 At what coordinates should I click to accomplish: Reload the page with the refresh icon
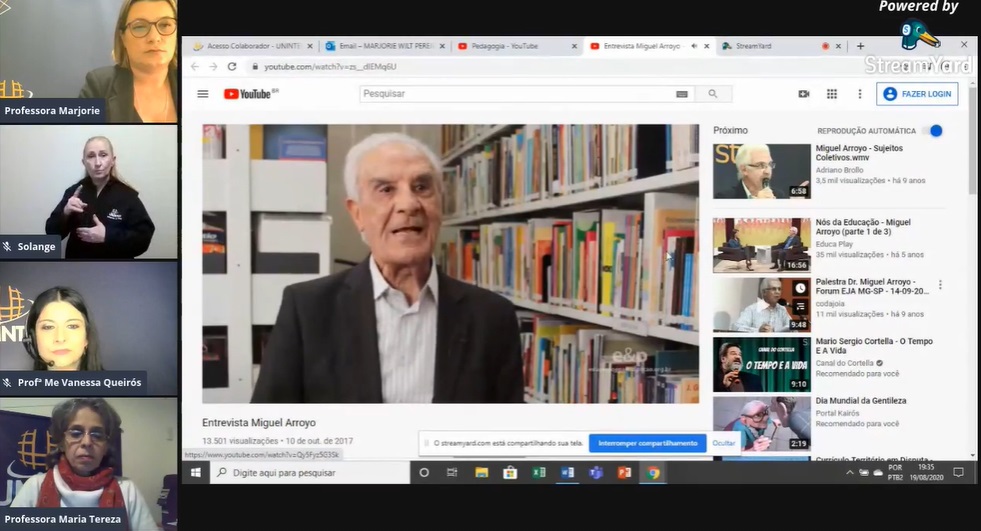point(232,66)
